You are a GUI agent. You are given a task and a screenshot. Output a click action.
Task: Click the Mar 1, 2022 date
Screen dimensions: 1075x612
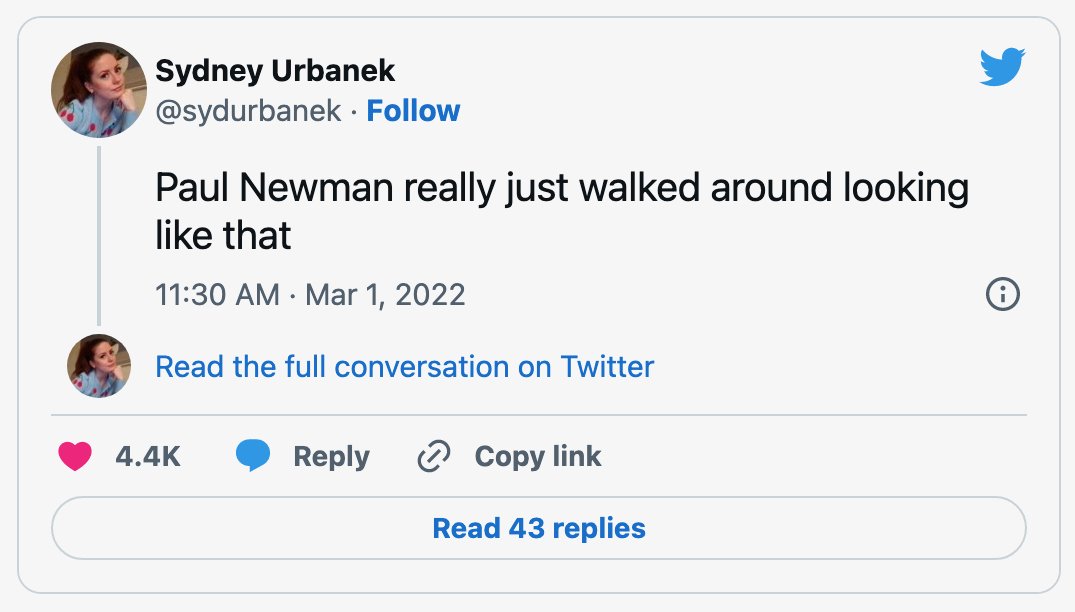pyautogui.click(x=385, y=295)
